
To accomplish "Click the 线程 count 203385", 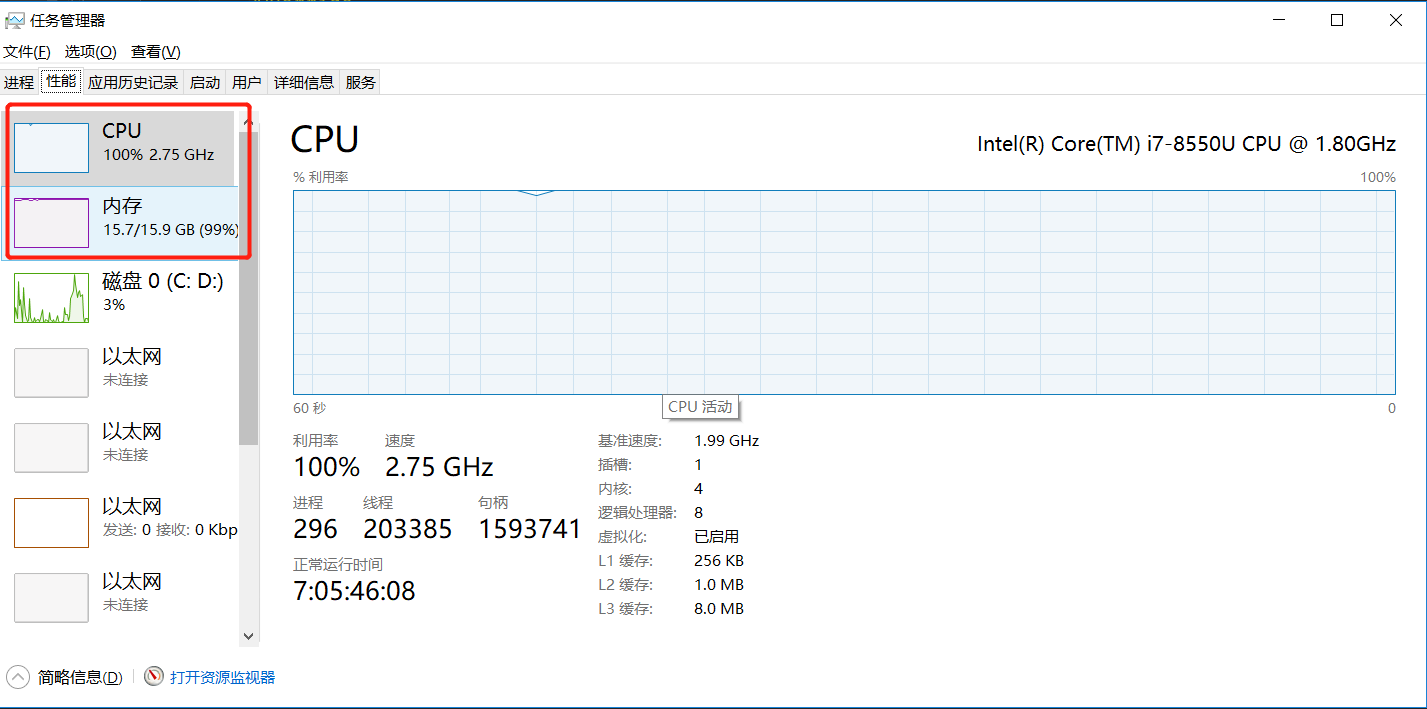I will (x=408, y=529).
